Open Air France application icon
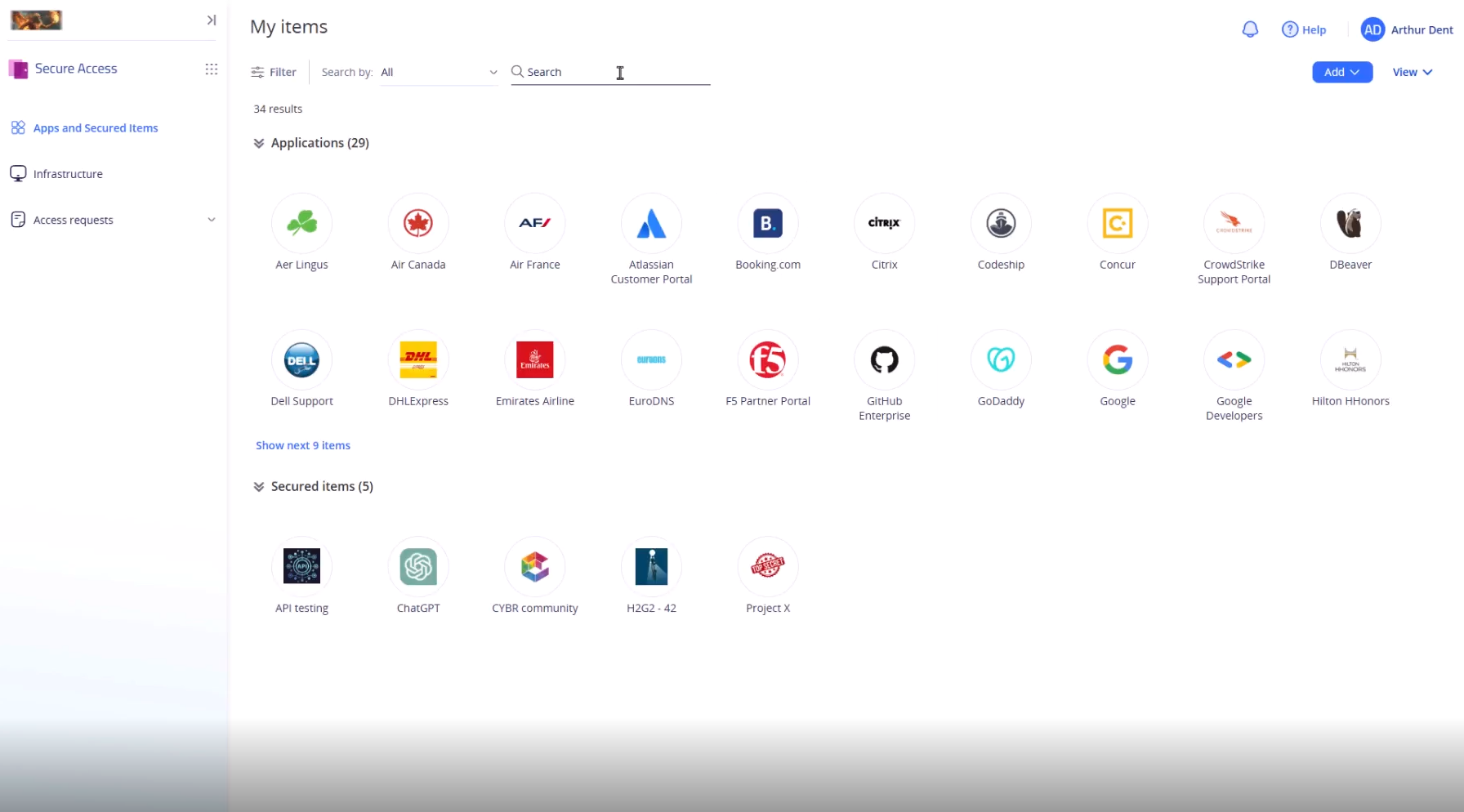This screenshot has height=812, width=1464. [x=535, y=223]
